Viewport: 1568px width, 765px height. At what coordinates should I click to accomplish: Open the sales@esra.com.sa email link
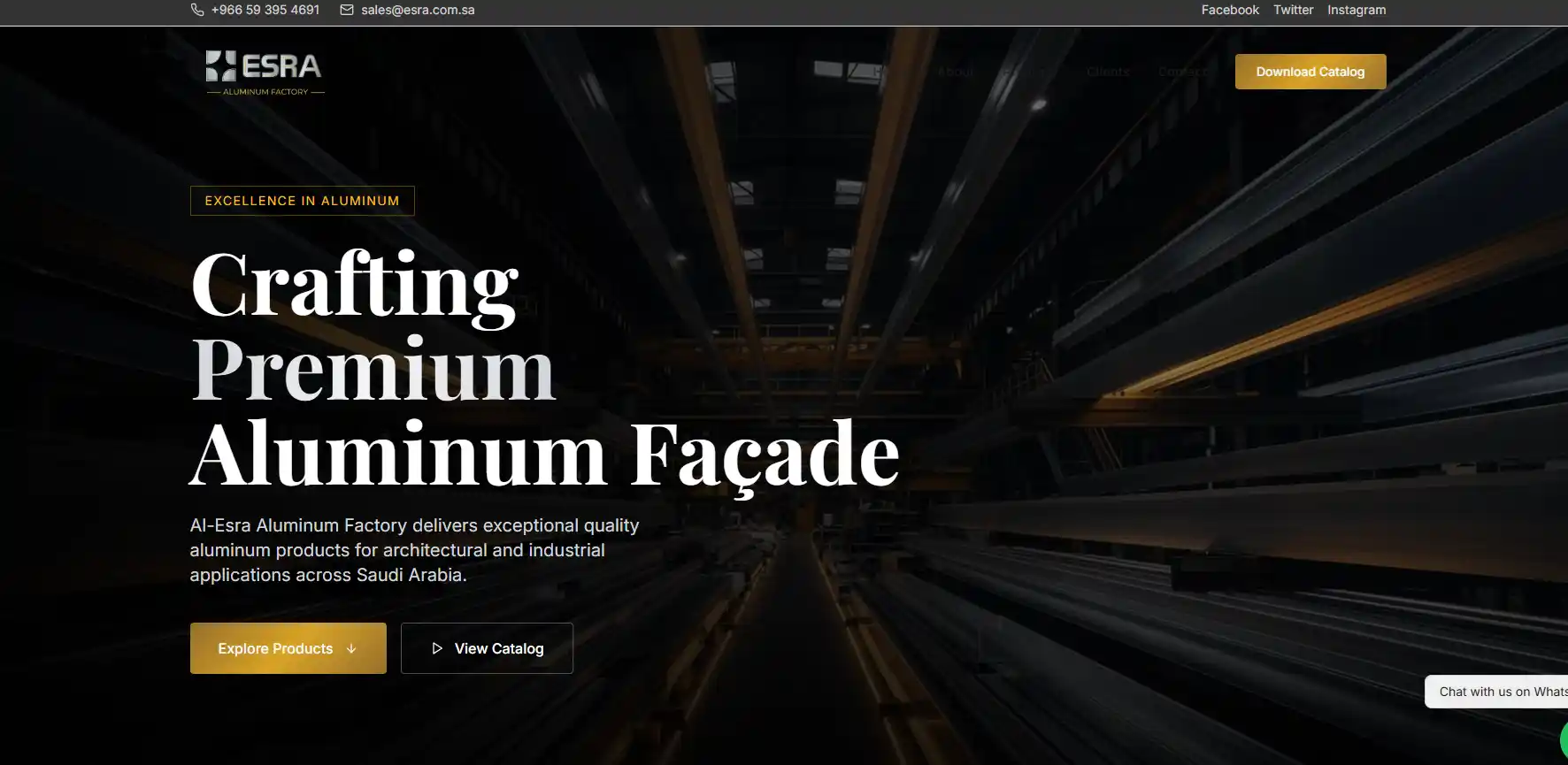click(x=418, y=10)
